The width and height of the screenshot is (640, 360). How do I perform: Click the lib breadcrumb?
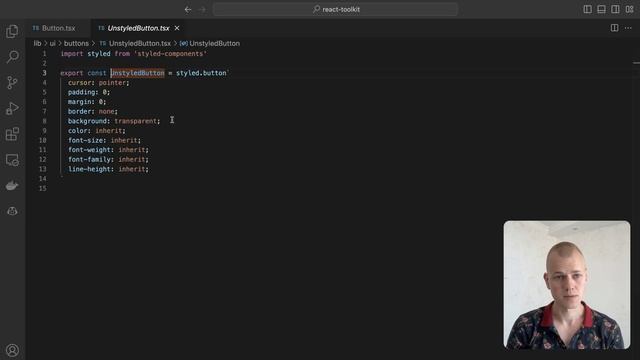click(38, 43)
